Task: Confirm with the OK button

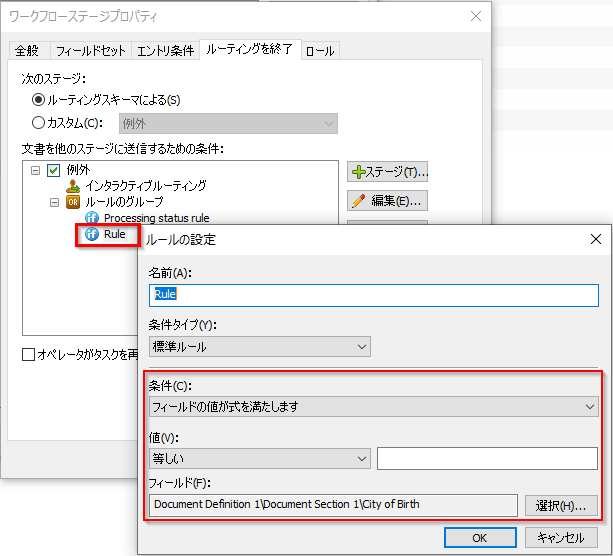Action: (x=480, y=538)
